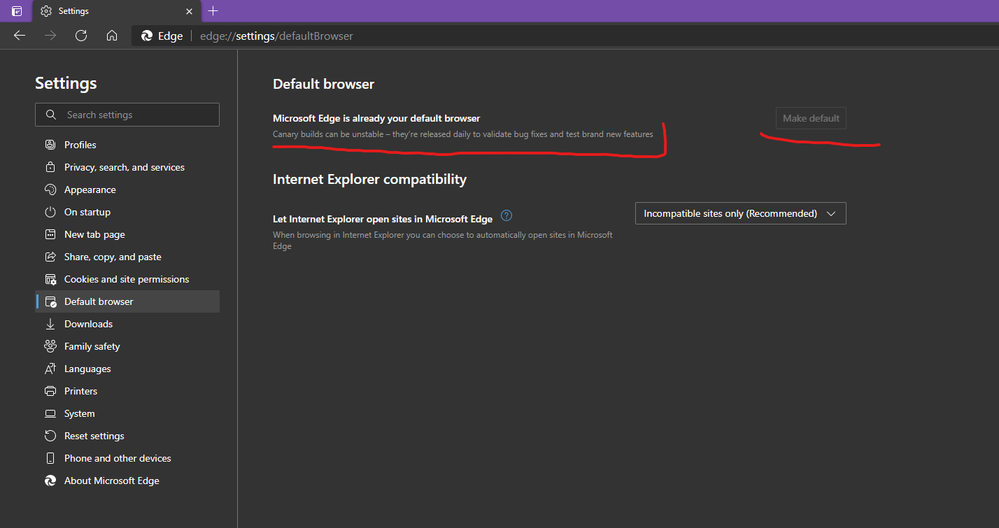Click the Privacy lock icon
The image size is (999, 528).
pos(50,167)
